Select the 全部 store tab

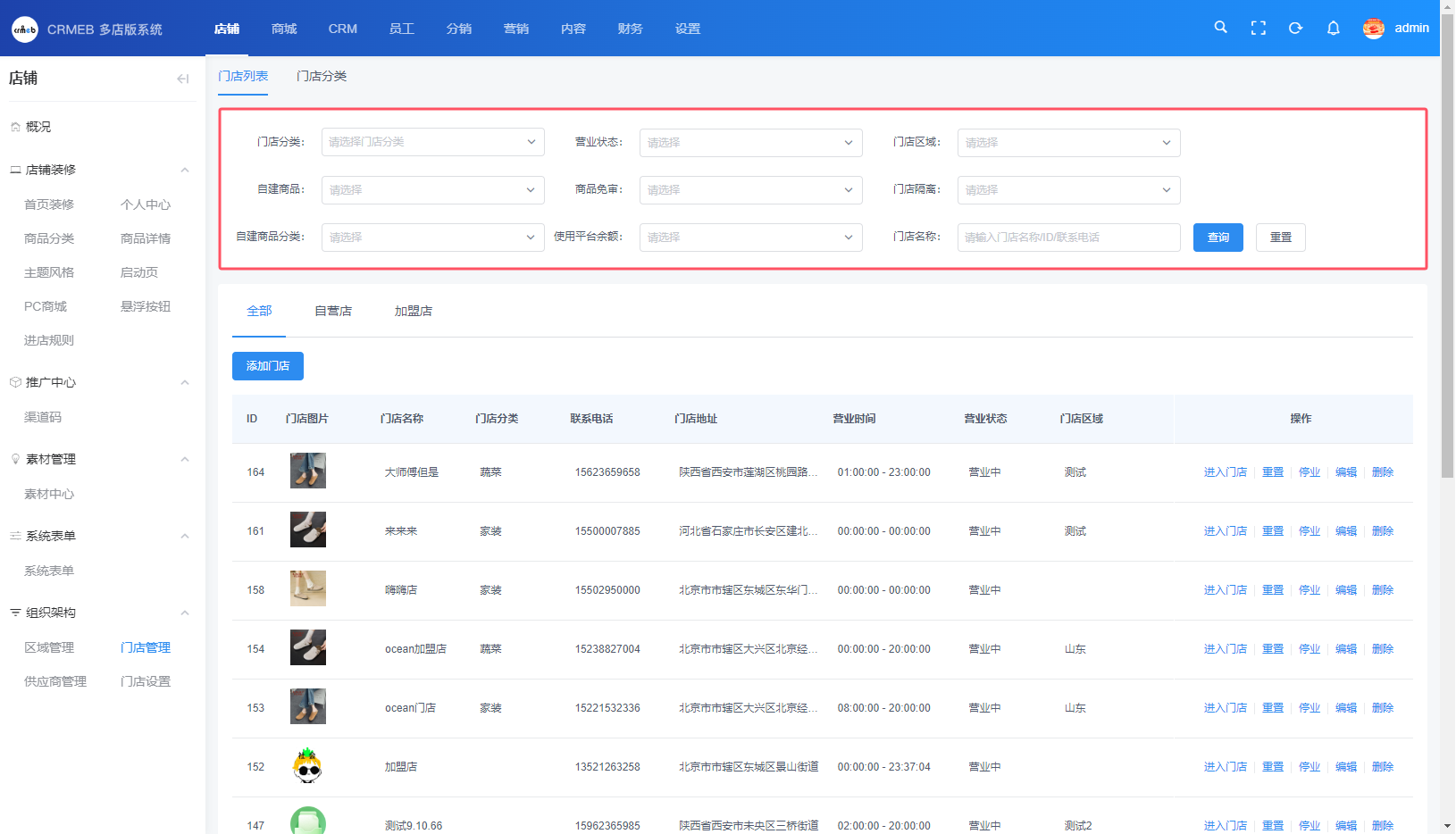(x=259, y=311)
